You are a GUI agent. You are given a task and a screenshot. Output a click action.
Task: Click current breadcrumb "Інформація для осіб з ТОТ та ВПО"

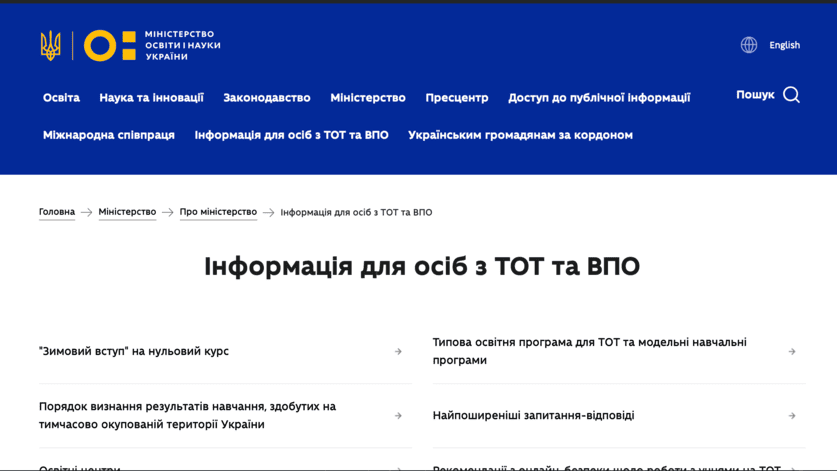pyautogui.click(x=357, y=213)
